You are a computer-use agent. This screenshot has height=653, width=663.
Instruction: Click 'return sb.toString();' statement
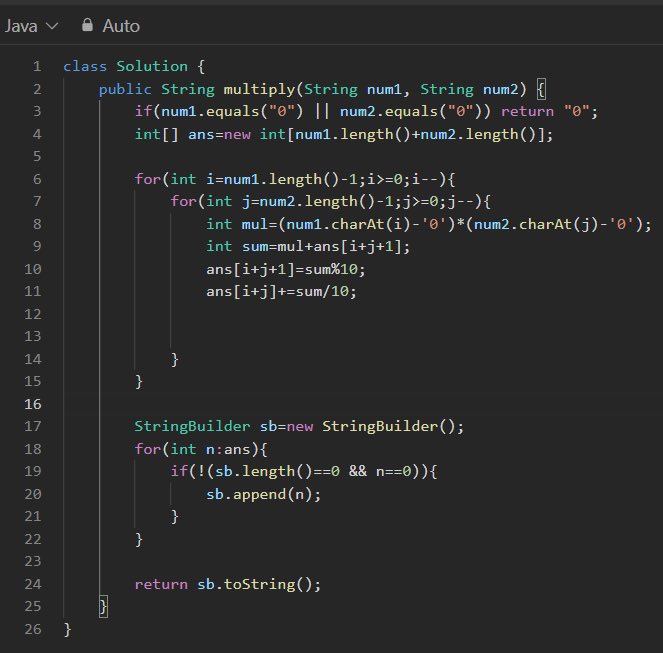[x=228, y=584]
